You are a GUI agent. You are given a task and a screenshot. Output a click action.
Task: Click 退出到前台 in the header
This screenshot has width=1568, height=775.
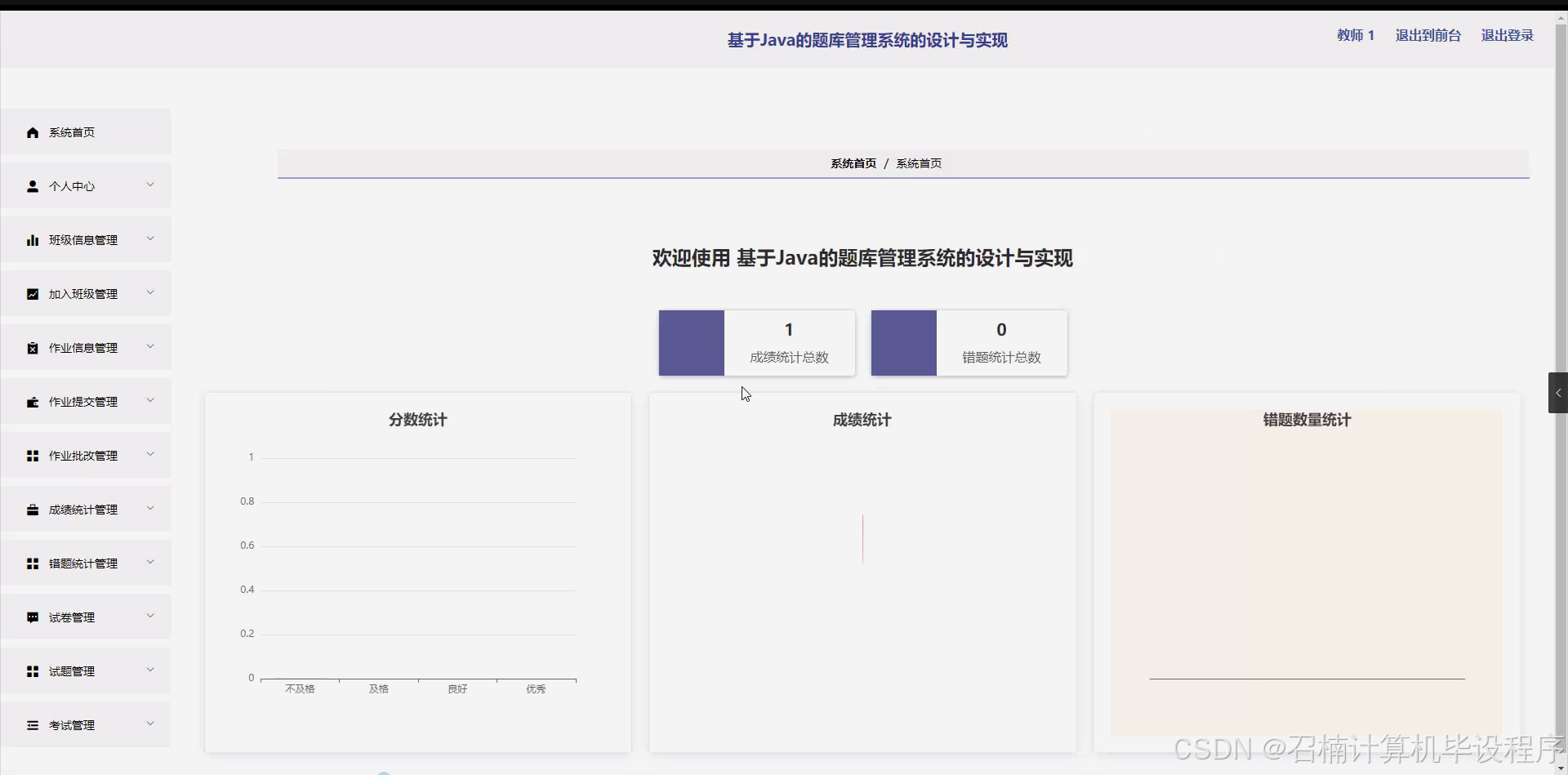(x=1427, y=35)
